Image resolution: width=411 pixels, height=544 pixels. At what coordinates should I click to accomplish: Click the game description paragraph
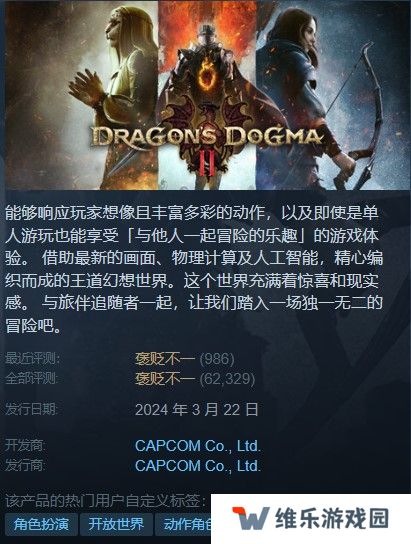point(194,270)
